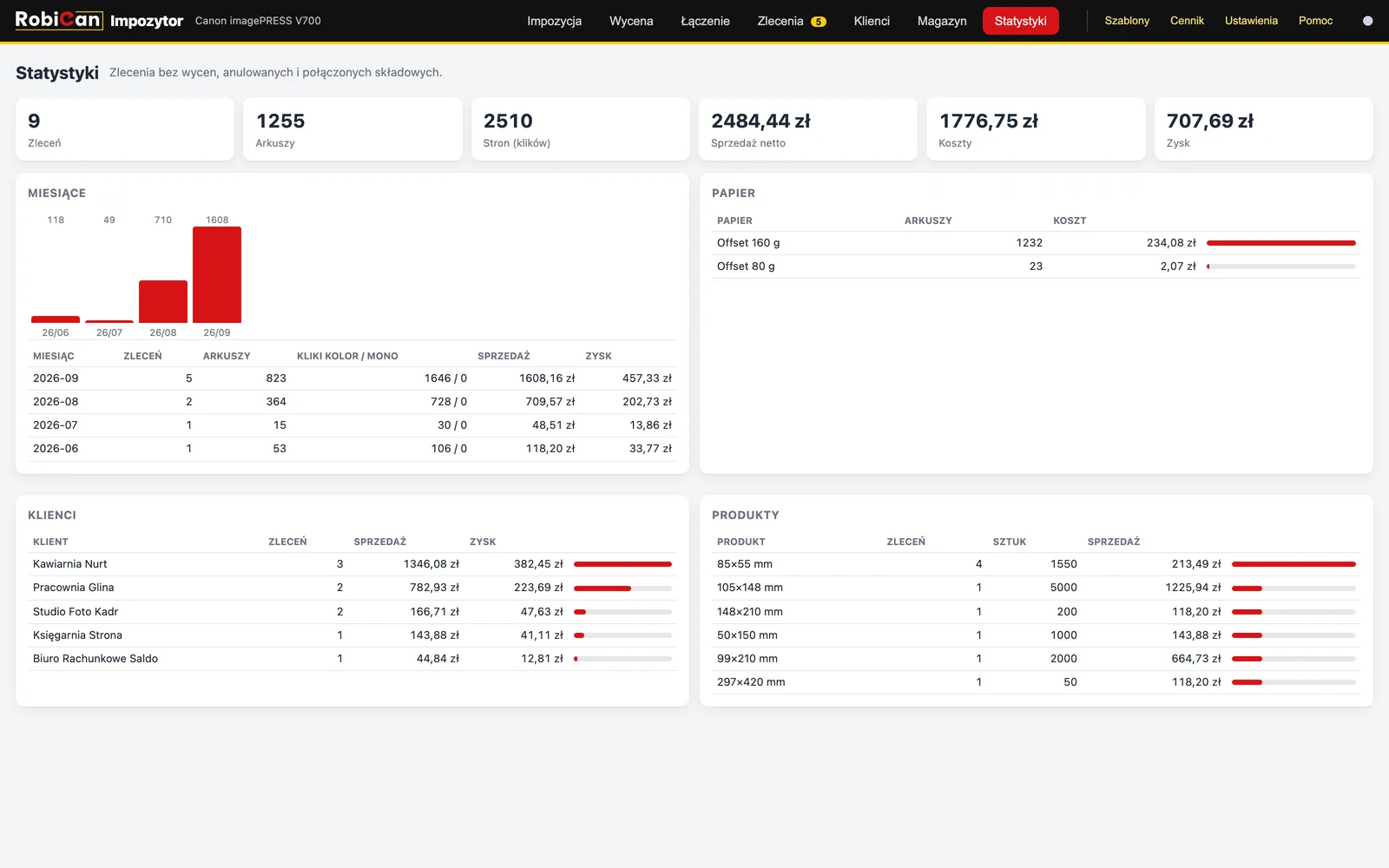
Task: Click the Offset 80 g paper row
Action: point(1037,266)
